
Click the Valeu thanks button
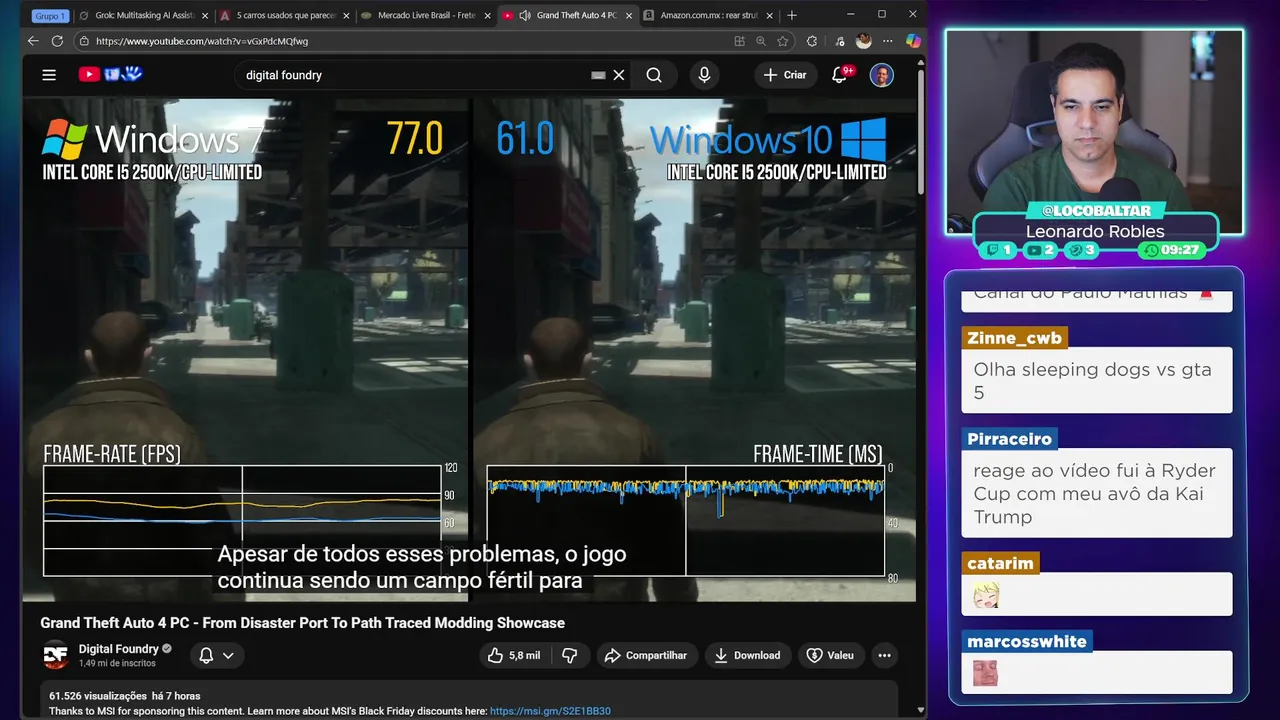click(x=830, y=655)
